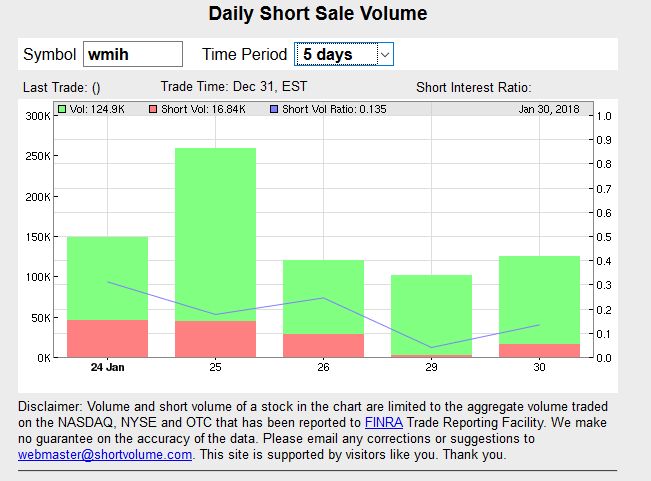Screen dimensions: 651x481
Task: Click the red short volume bar for 24 Jan
Action: (108, 338)
